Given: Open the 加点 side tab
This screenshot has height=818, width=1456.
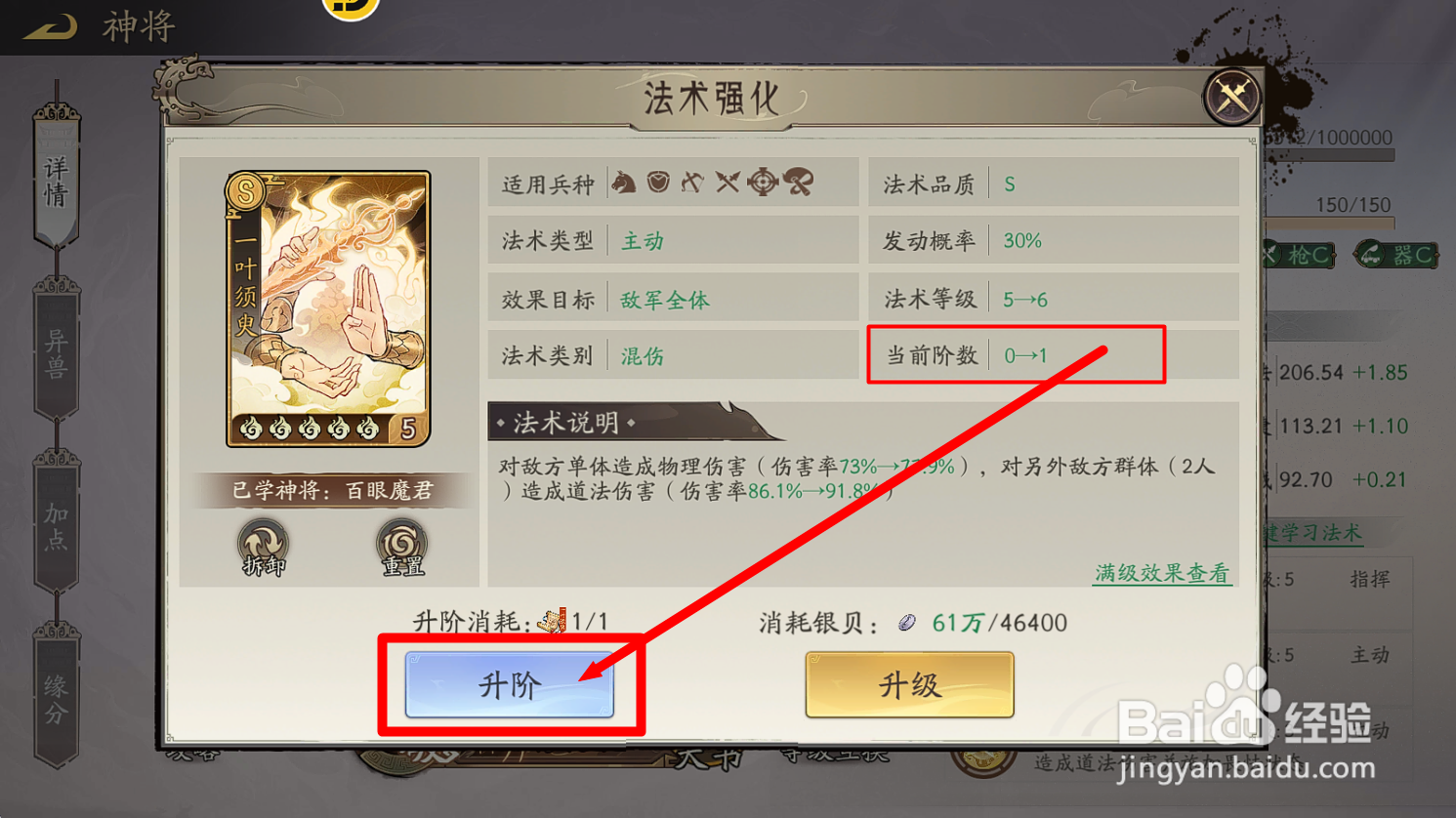Looking at the screenshot, I should pos(56,524).
